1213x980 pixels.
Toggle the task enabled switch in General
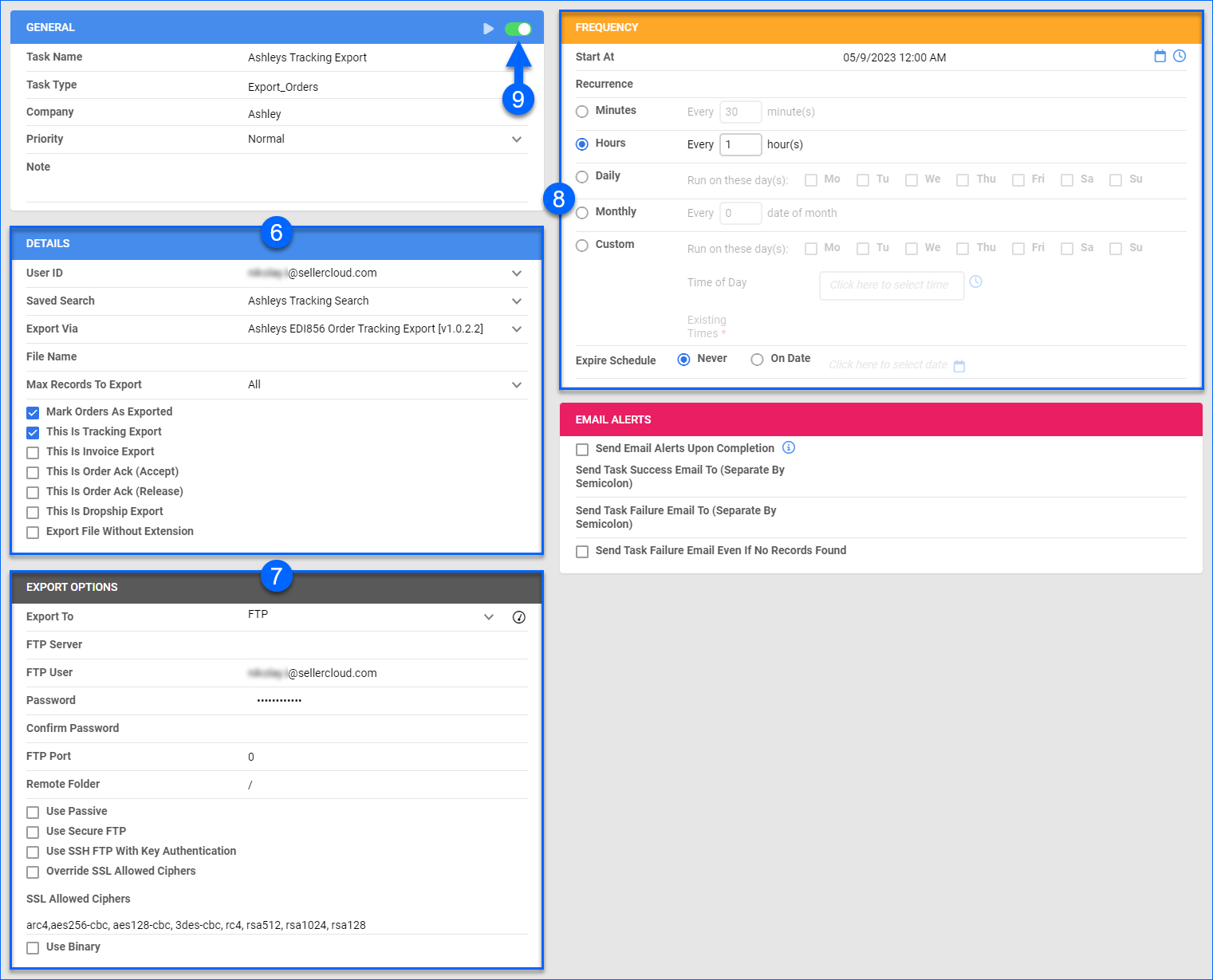[x=518, y=29]
